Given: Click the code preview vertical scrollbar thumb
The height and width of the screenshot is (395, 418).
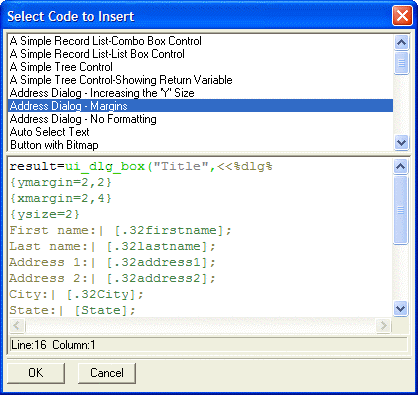Looking at the screenshot, I should tap(400, 210).
